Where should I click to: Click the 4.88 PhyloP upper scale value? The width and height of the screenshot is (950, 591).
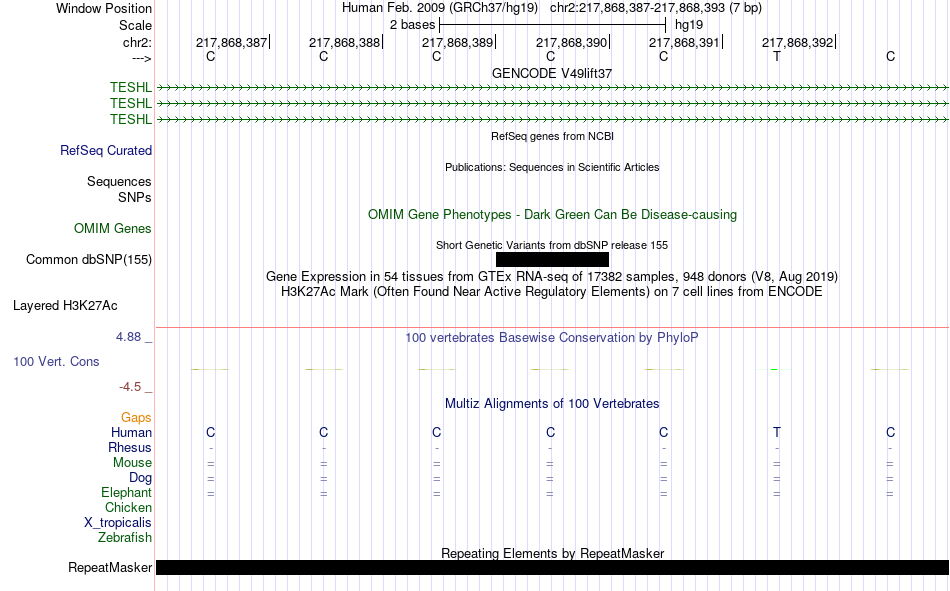[x=128, y=336]
